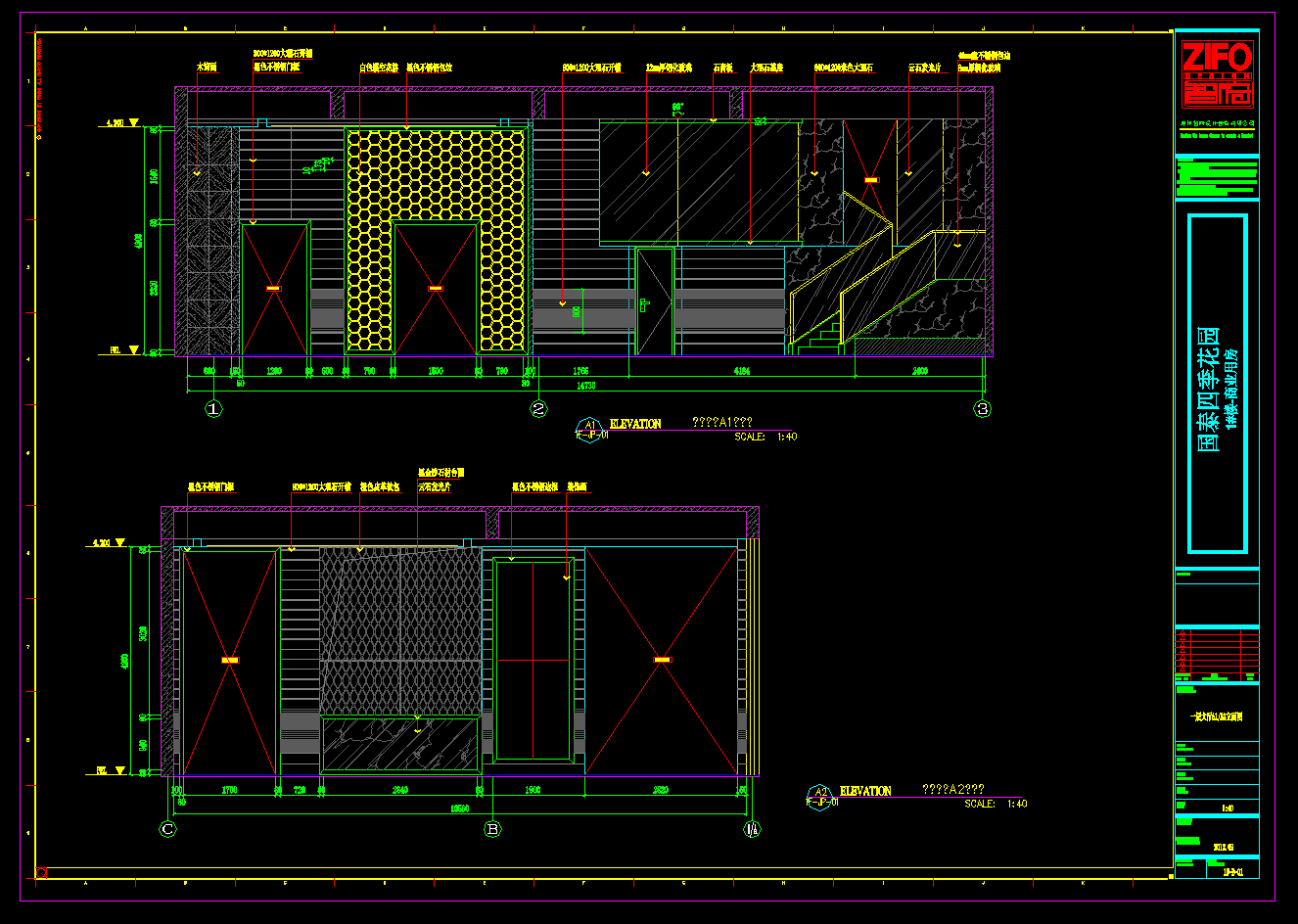Select grid bubble 2 under upper elevation
Screen dimensions: 1298x924
pos(538,409)
